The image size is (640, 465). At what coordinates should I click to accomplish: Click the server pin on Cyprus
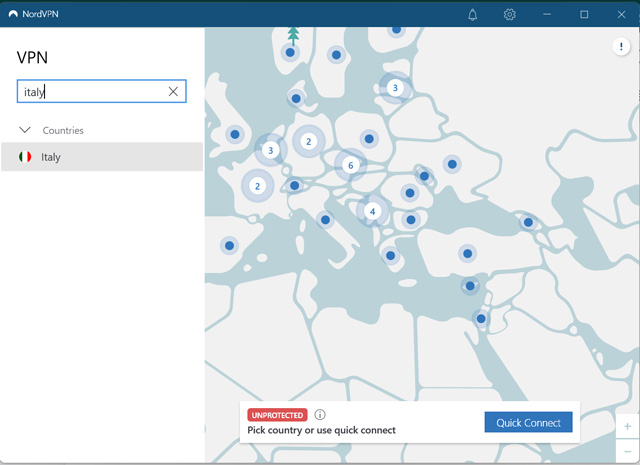[470, 286]
